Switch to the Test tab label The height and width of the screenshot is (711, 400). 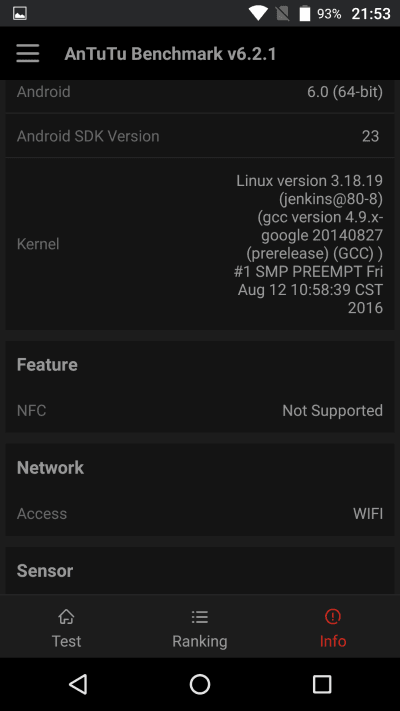coord(66,641)
